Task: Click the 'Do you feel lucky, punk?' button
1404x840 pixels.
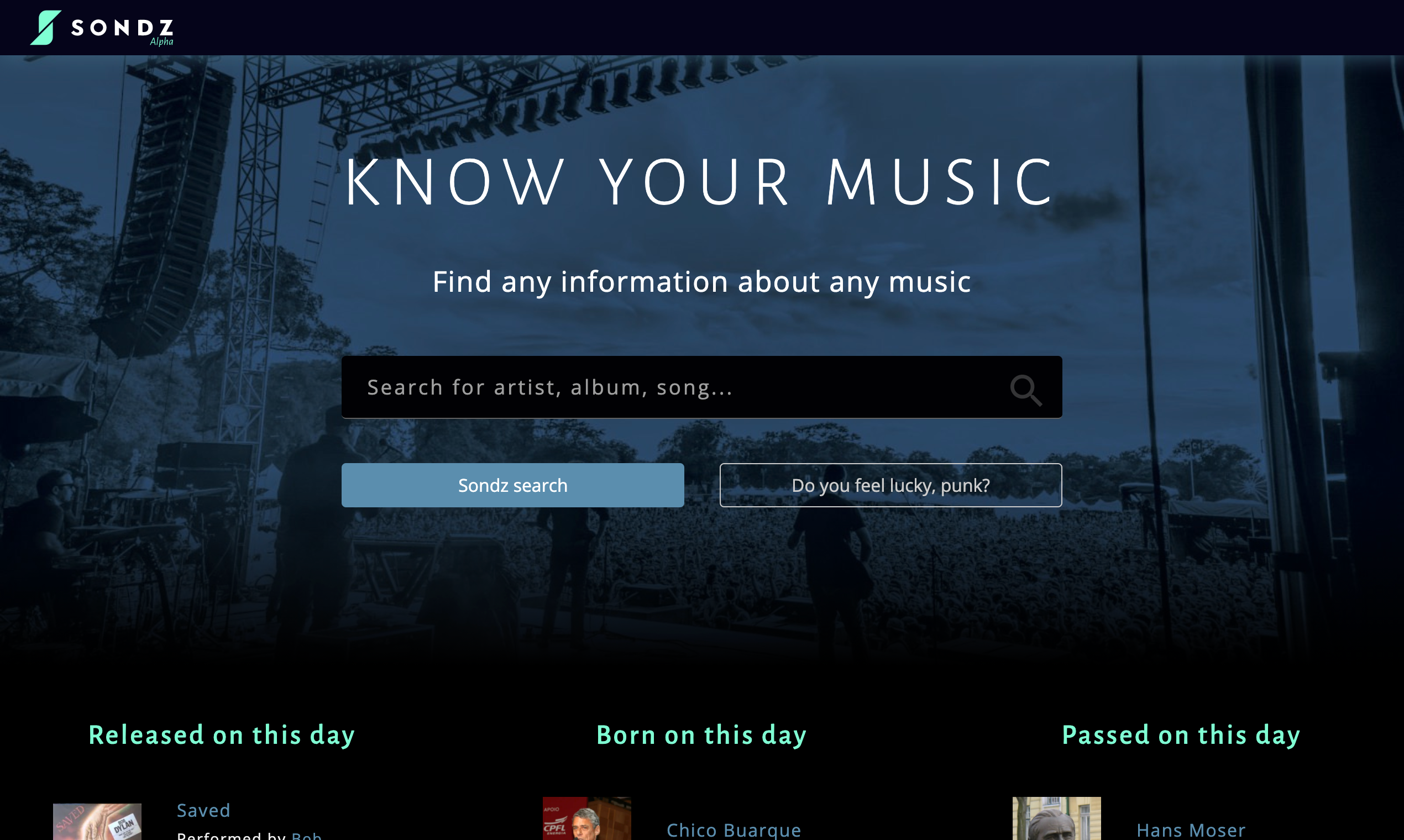Action: tap(890, 485)
